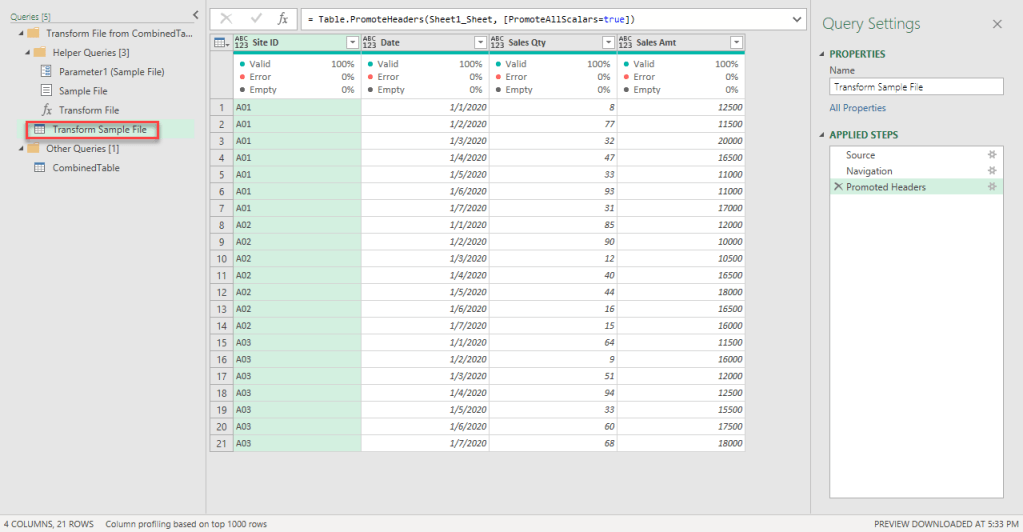Change data type icon of Site ID column
This screenshot has width=1023, height=532.
coord(243,42)
